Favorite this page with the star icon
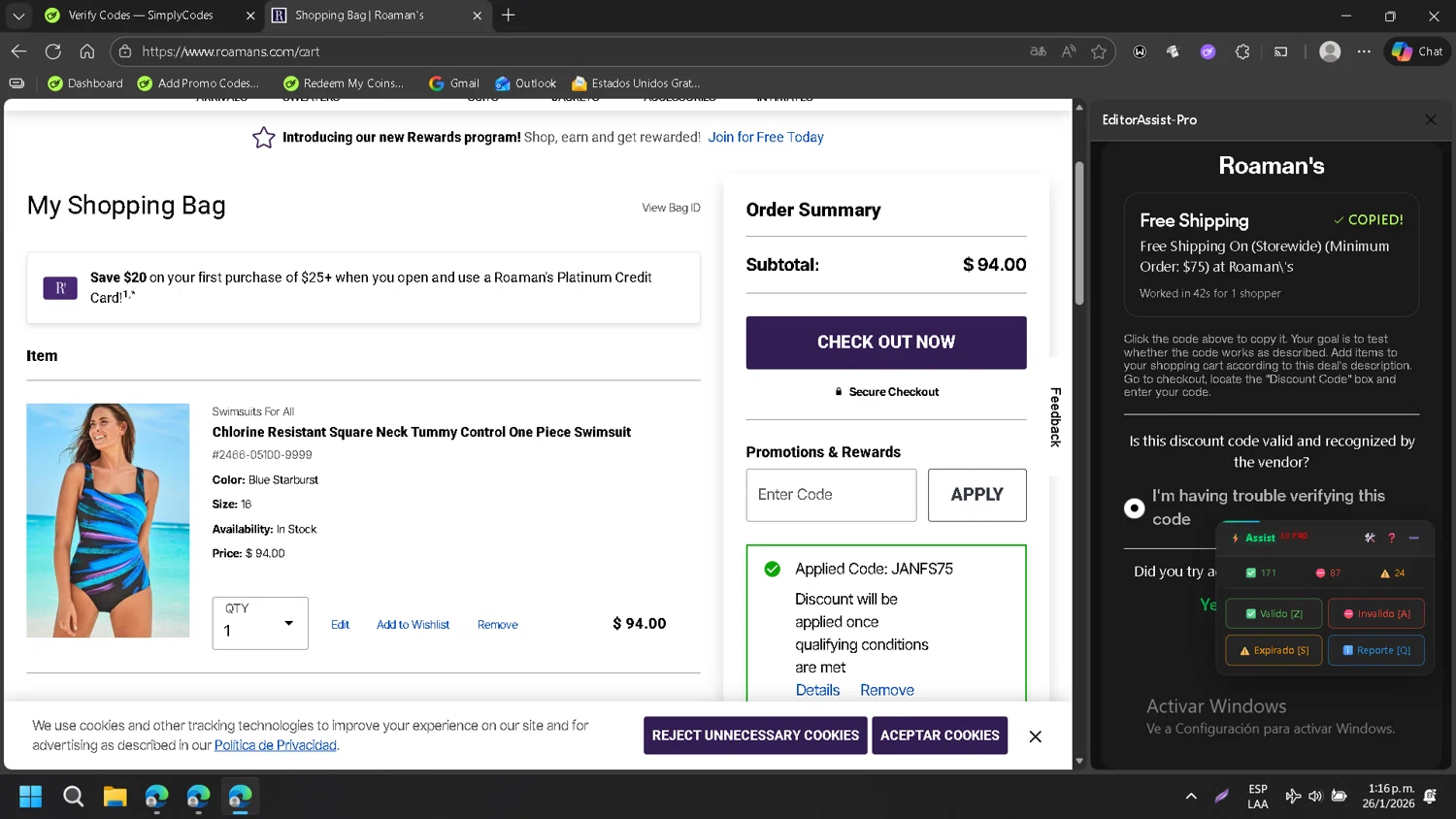This screenshot has width=1456, height=819. coord(1099,51)
